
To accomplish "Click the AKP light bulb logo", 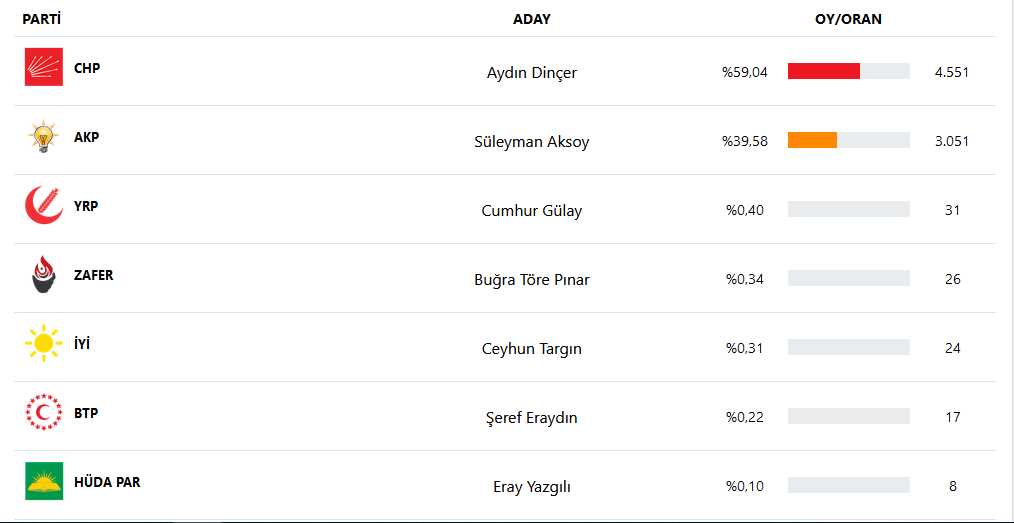I will click(44, 137).
